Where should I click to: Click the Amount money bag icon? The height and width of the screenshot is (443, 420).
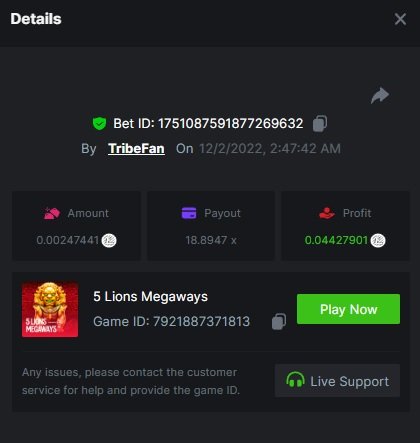pyautogui.click(x=52, y=213)
